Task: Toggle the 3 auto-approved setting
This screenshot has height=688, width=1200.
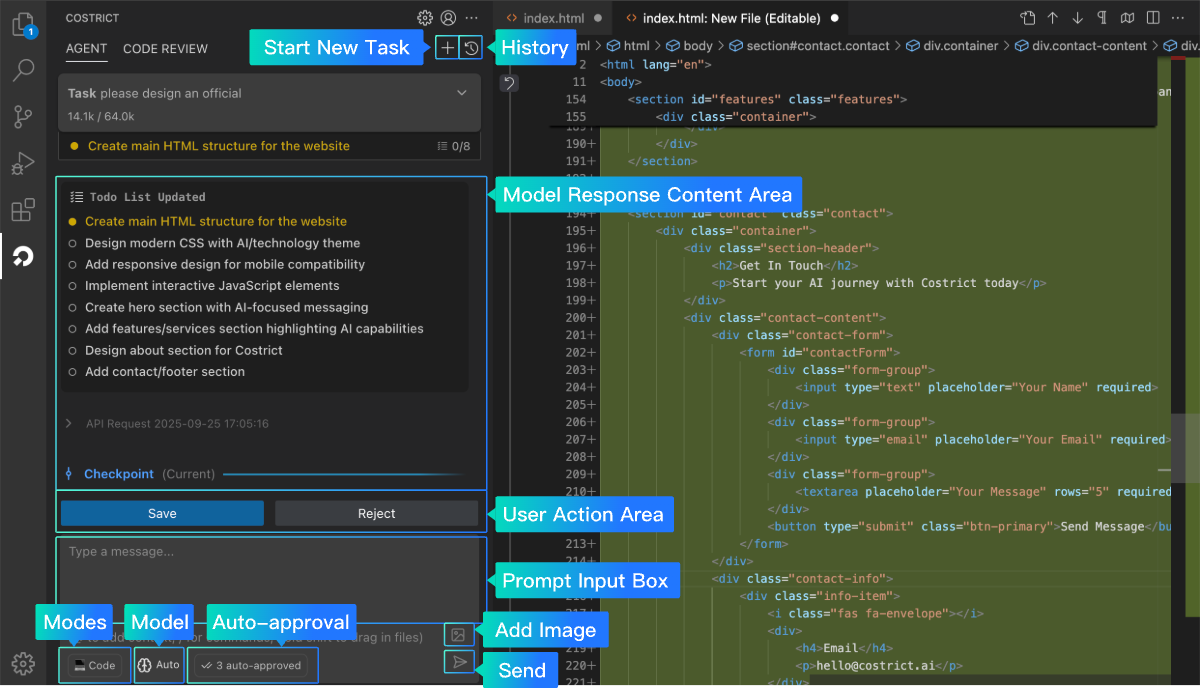Action: point(252,665)
